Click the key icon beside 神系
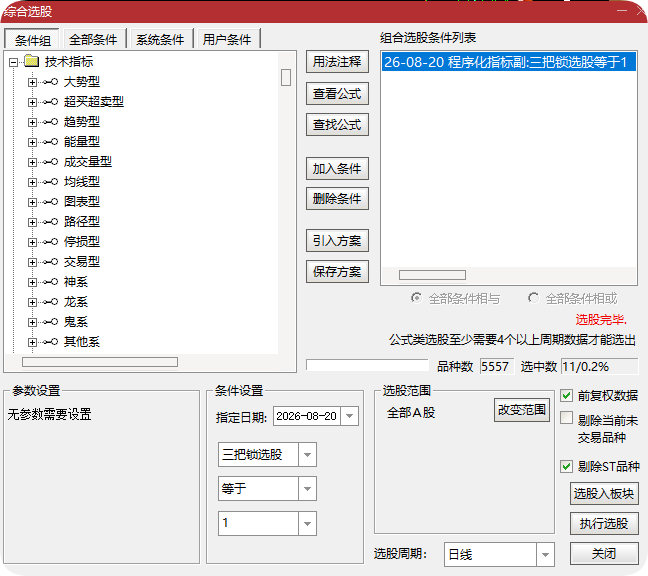 (x=50, y=282)
